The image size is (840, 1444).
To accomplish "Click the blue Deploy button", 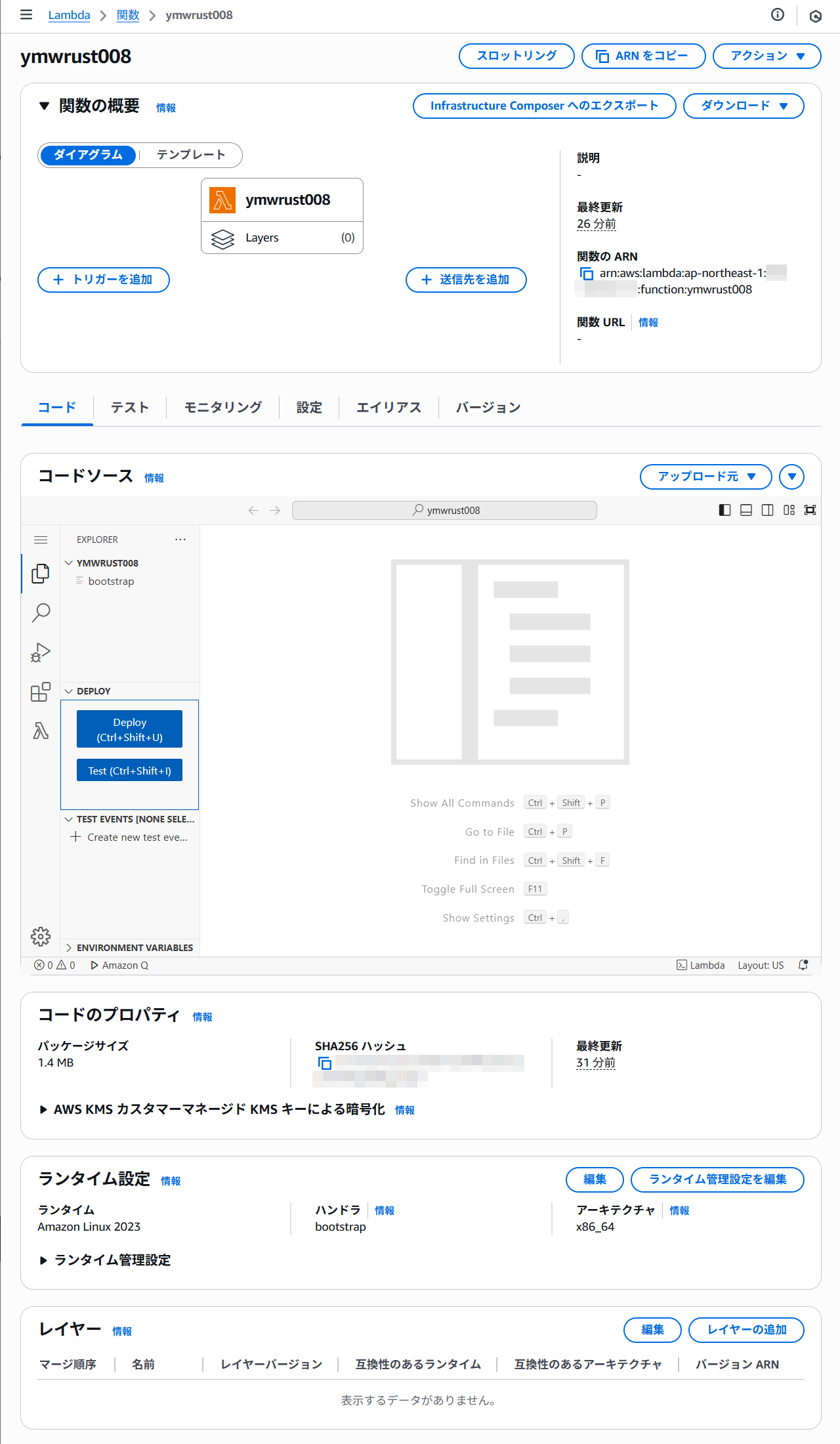I will point(129,729).
